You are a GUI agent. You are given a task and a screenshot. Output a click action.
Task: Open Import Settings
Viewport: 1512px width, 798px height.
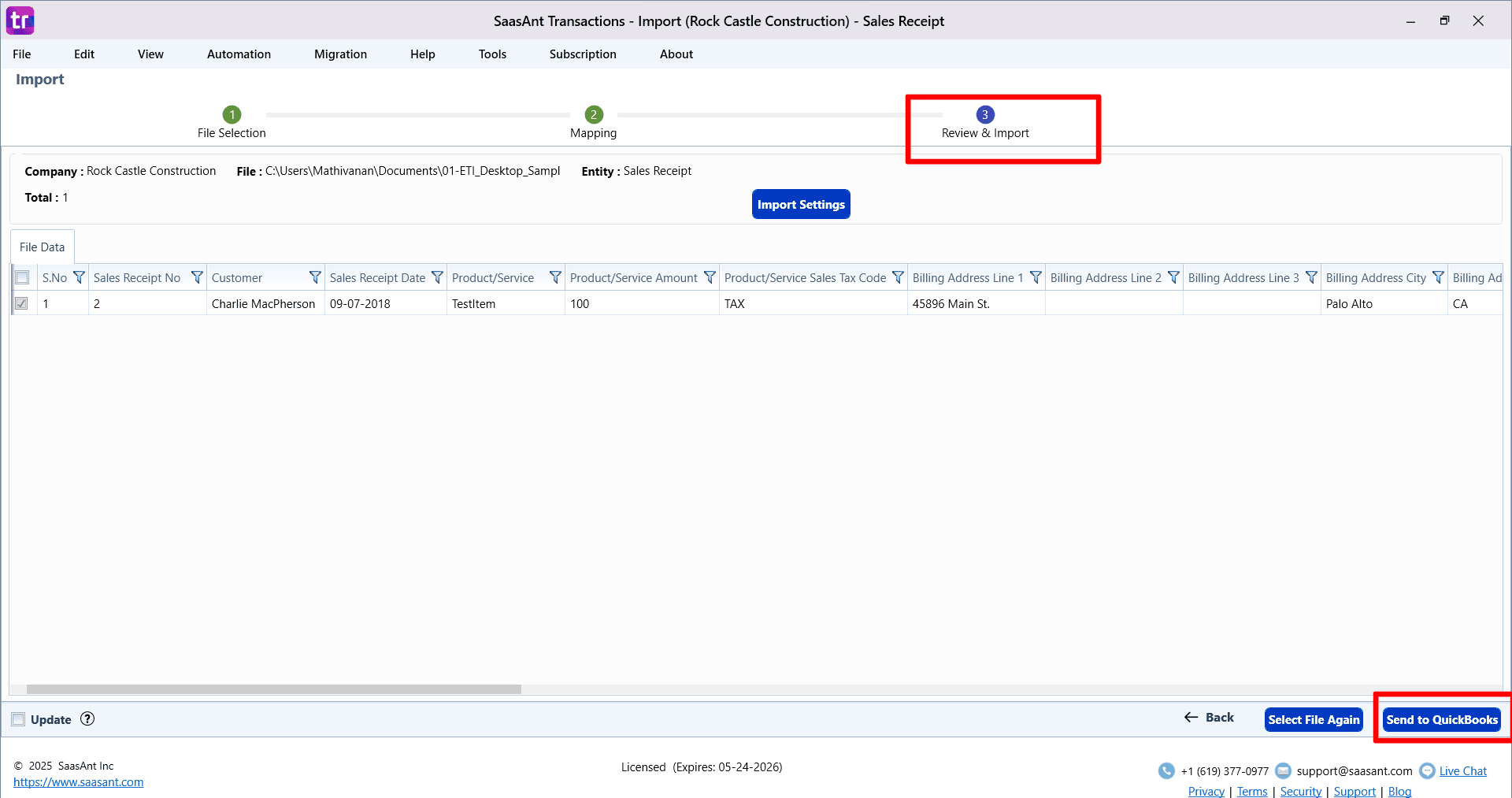801,205
